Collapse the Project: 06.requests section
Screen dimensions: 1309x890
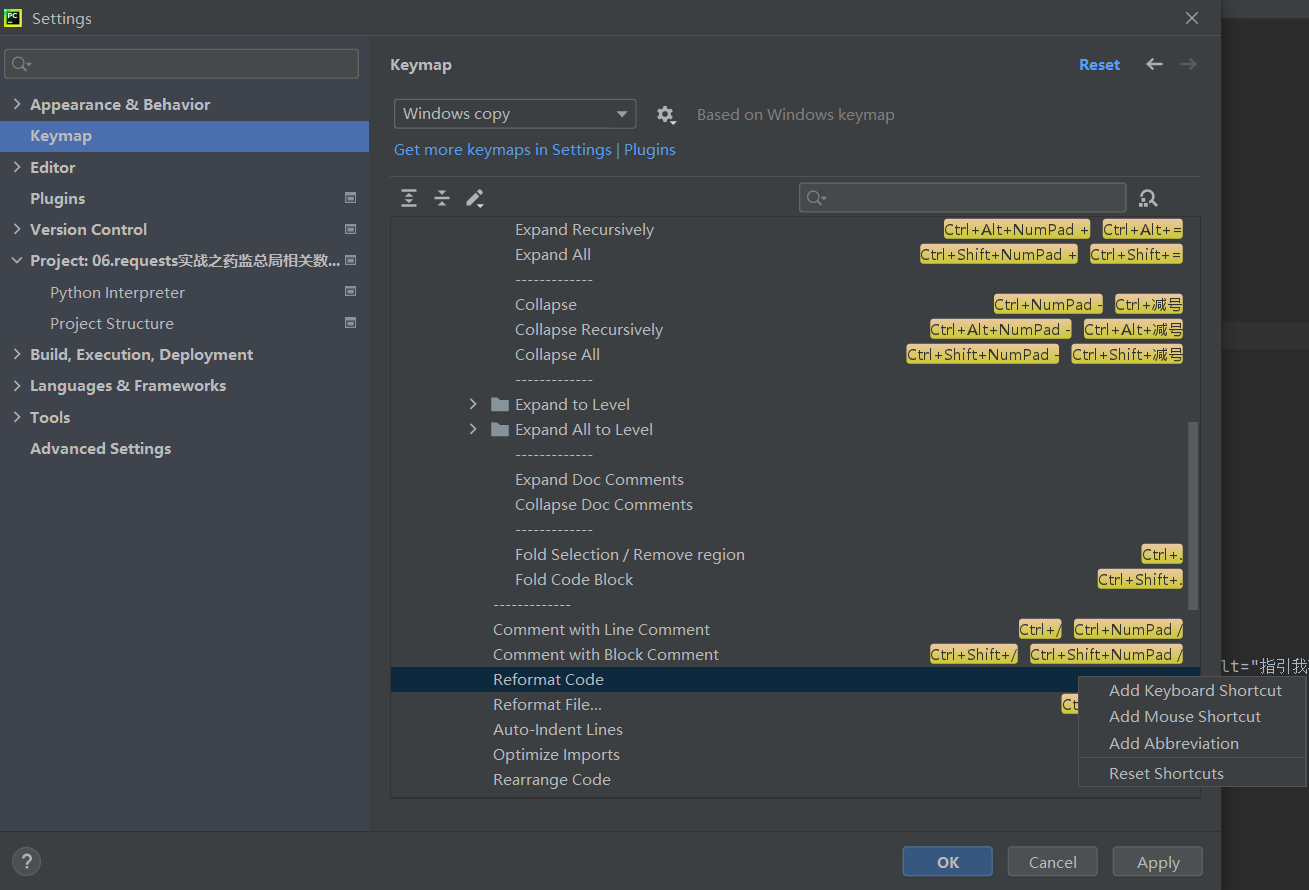point(17,260)
